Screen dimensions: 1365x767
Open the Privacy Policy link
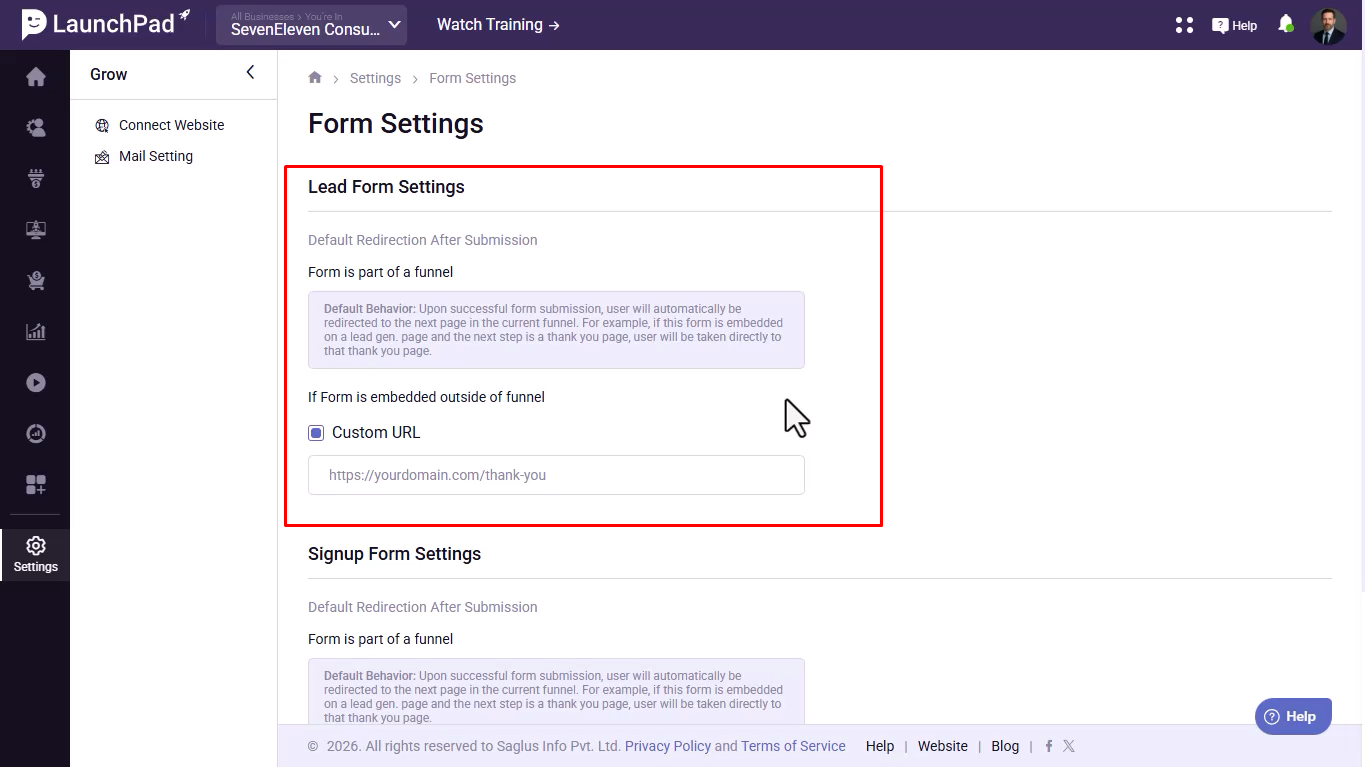668,746
